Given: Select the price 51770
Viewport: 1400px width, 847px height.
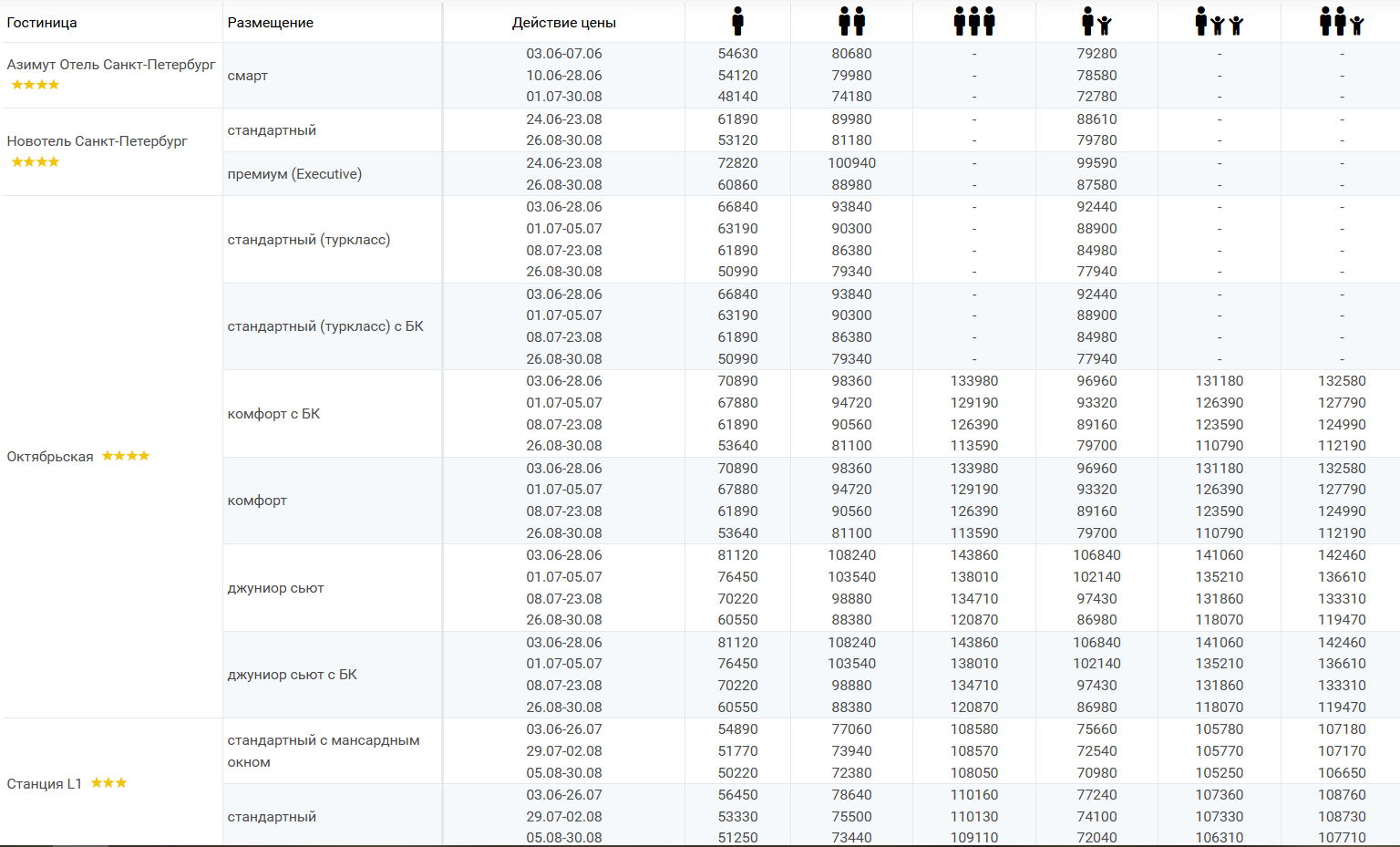Looking at the screenshot, I should (x=737, y=751).
